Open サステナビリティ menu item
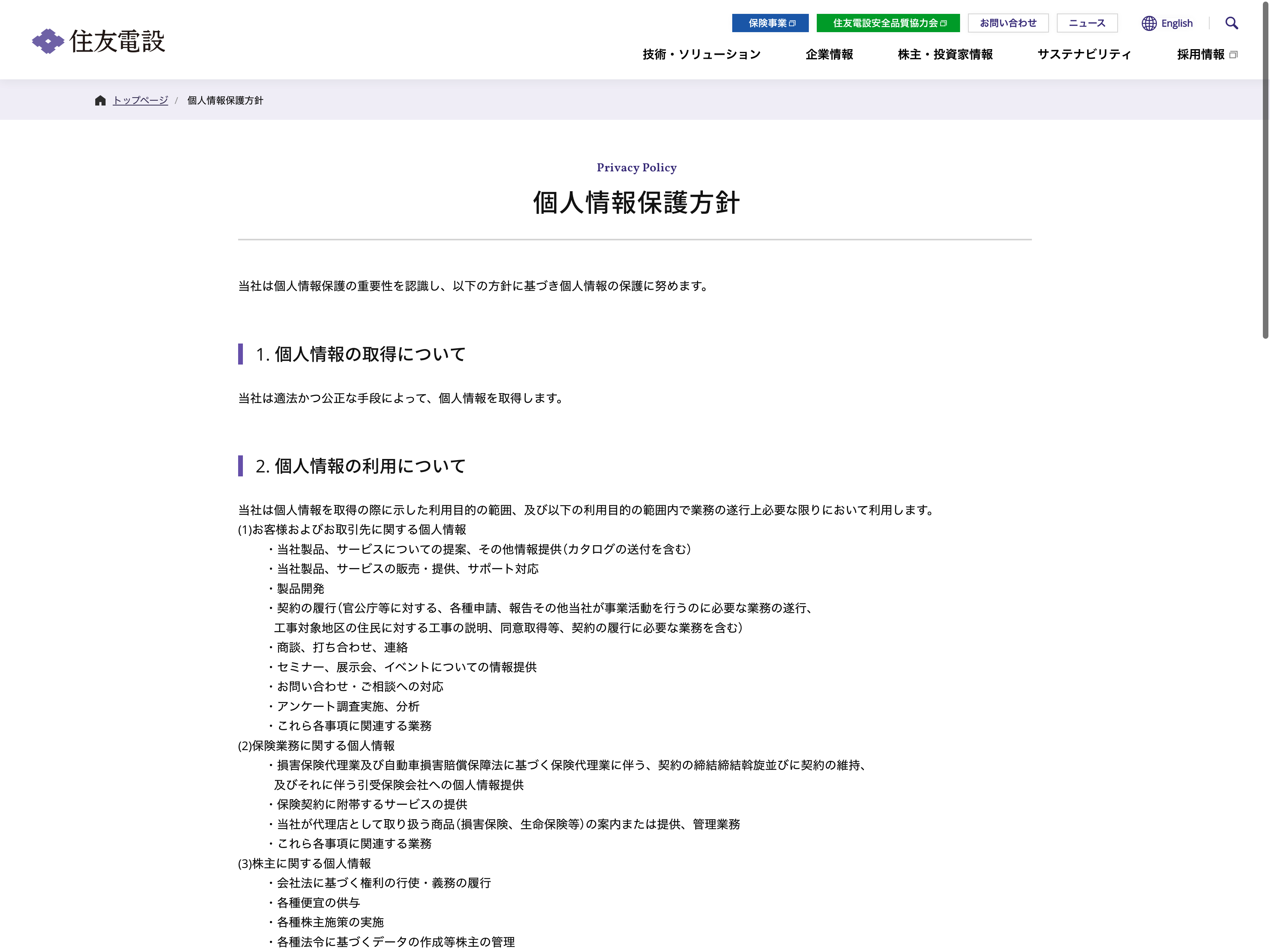This screenshot has width=1270, height=952. click(x=1084, y=54)
